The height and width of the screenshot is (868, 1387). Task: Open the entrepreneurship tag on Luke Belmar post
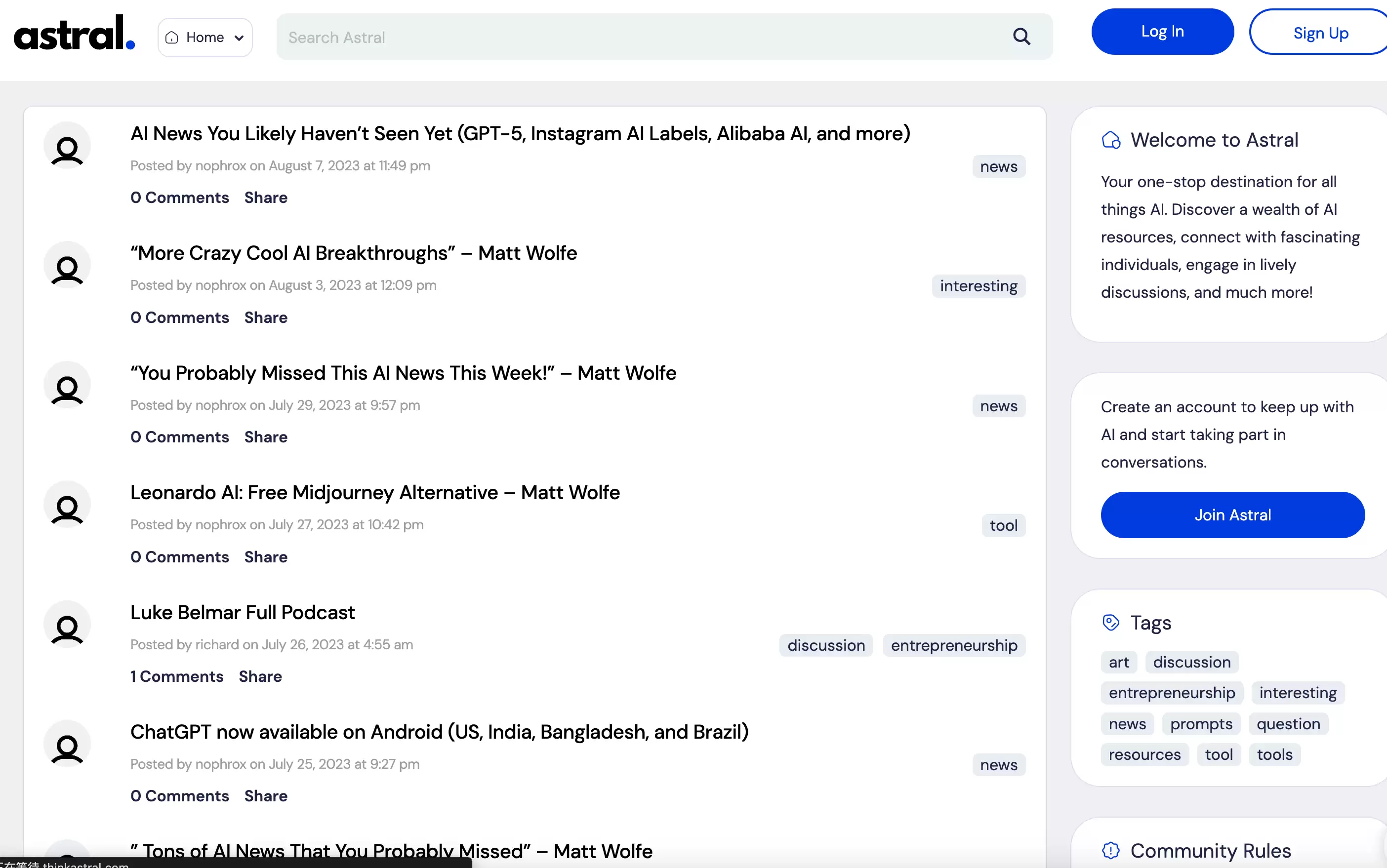[x=954, y=645]
